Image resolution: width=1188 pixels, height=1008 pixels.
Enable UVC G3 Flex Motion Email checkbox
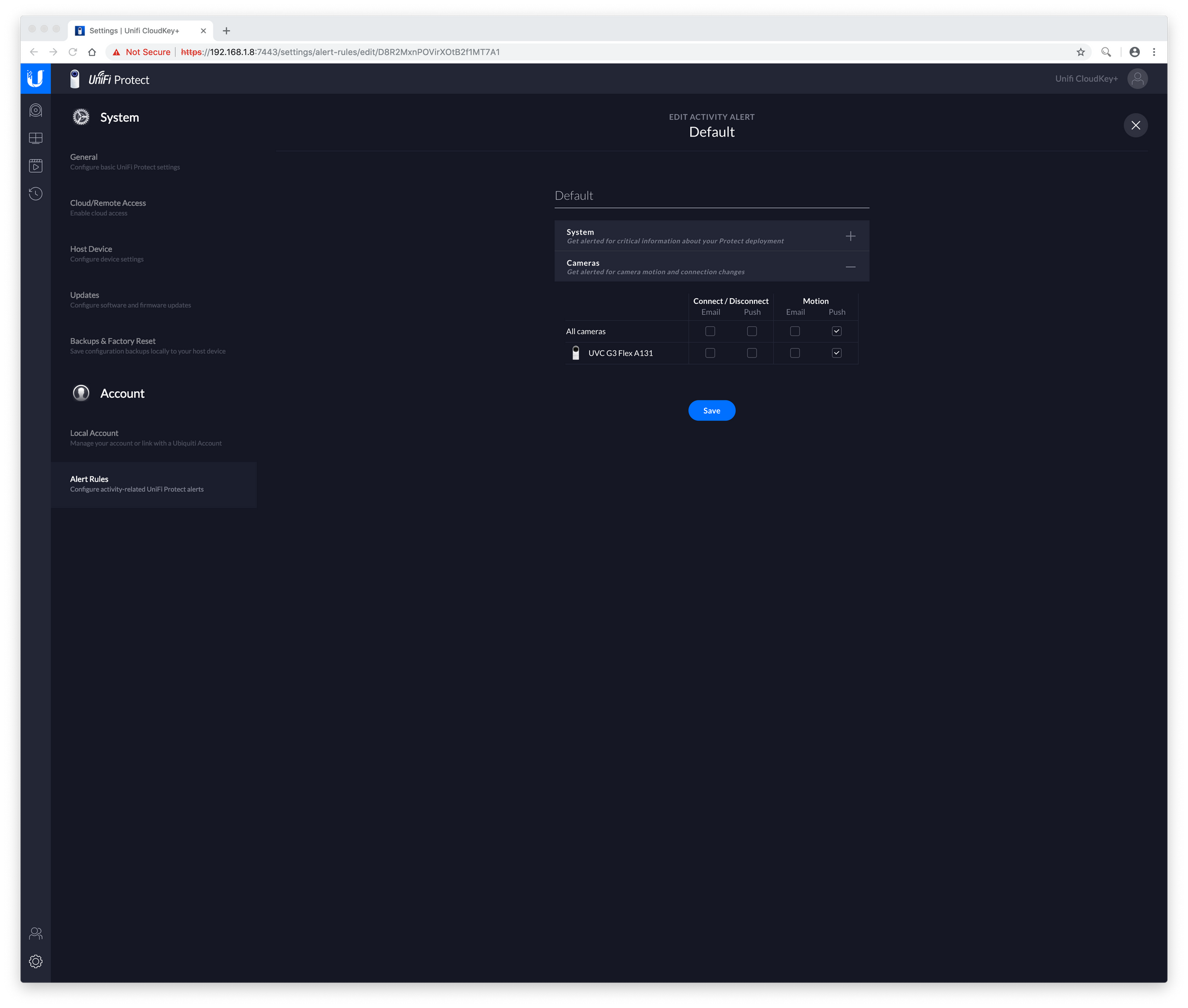795,353
